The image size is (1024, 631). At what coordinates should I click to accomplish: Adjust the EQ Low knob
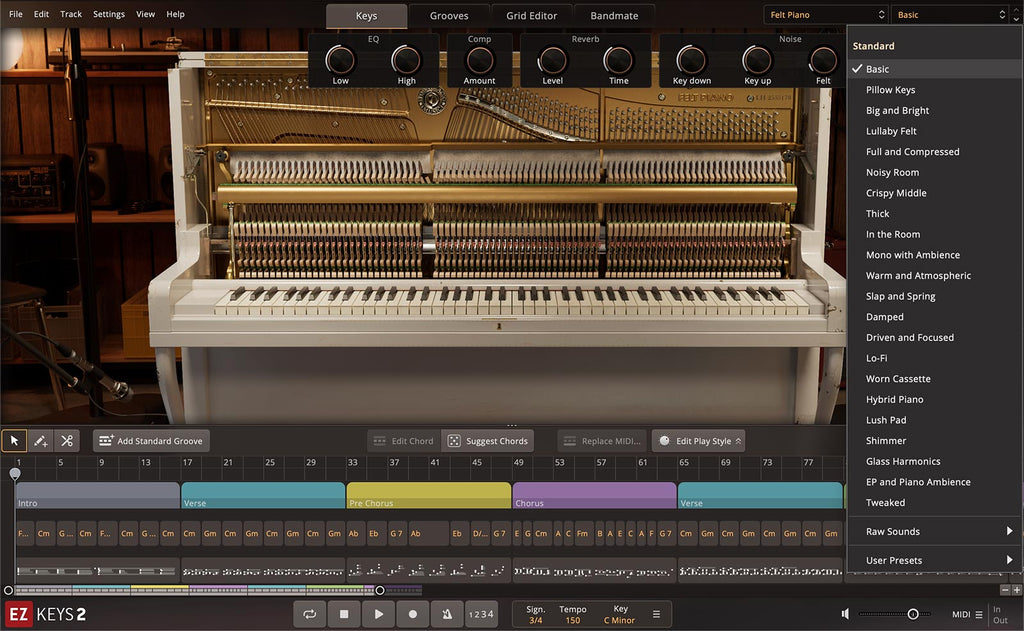pos(340,61)
